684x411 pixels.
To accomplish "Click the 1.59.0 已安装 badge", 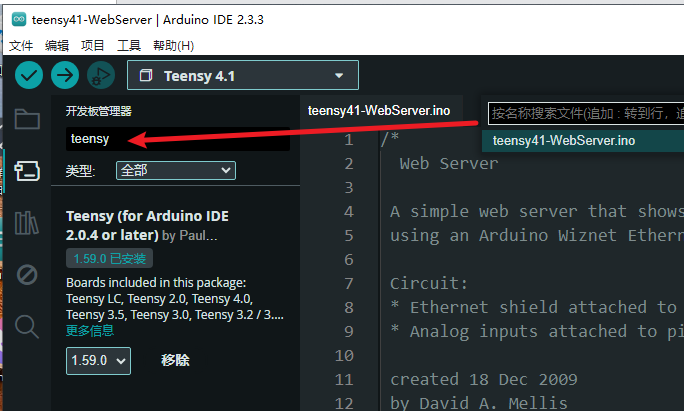I will click(x=109, y=258).
